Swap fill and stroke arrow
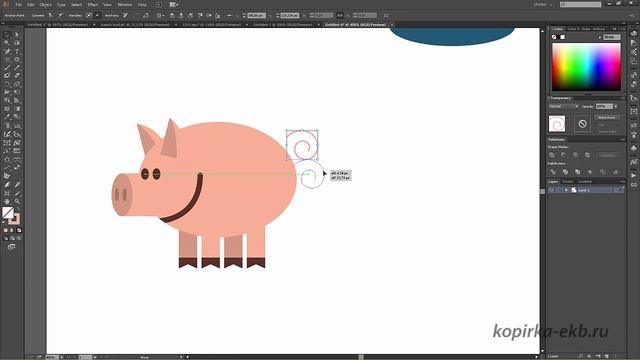This screenshot has height=360, width=640. tap(18, 209)
